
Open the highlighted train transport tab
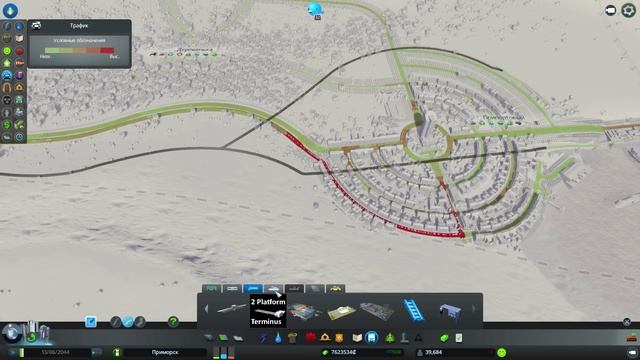(253, 289)
